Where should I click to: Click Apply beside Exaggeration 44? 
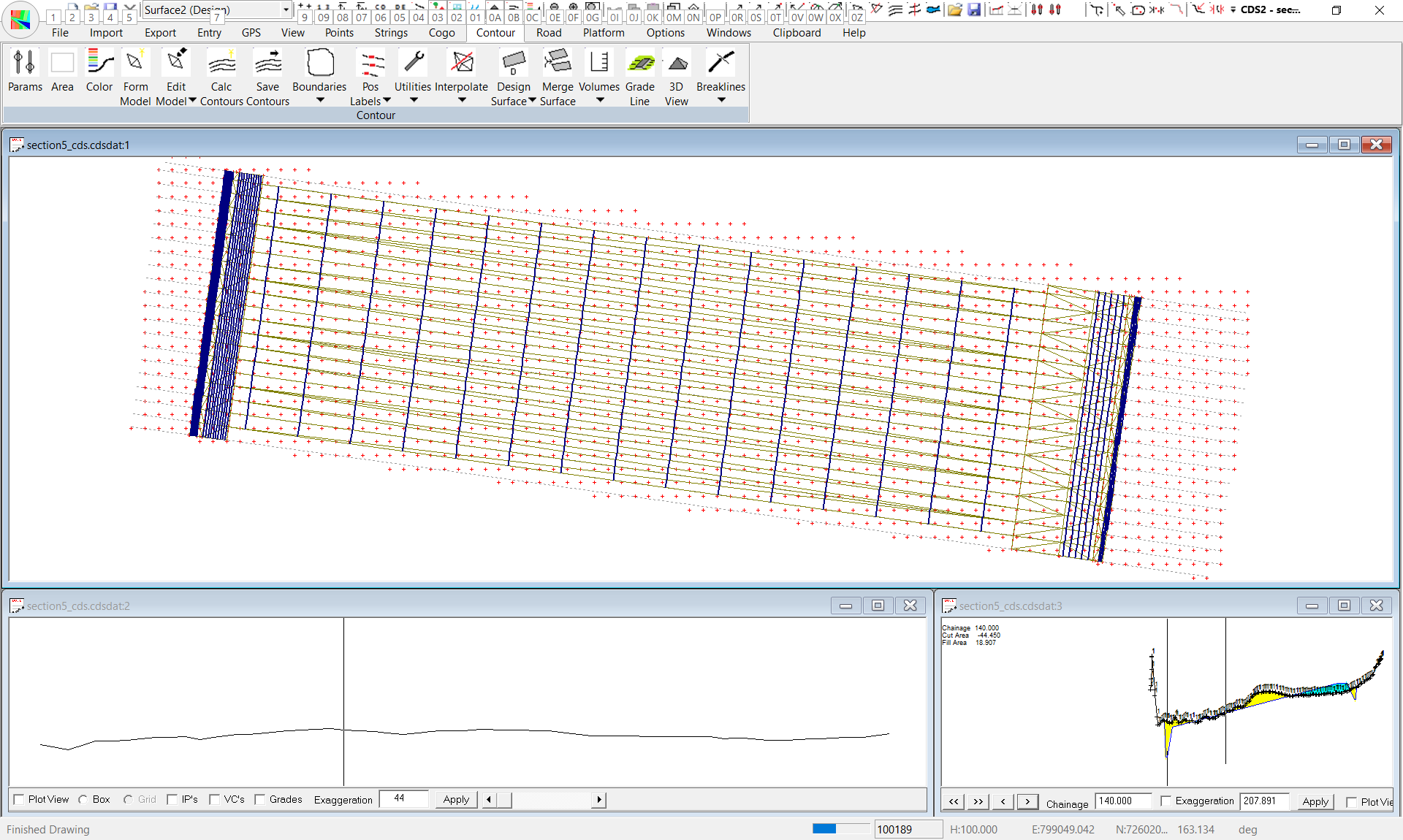point(456,799)
